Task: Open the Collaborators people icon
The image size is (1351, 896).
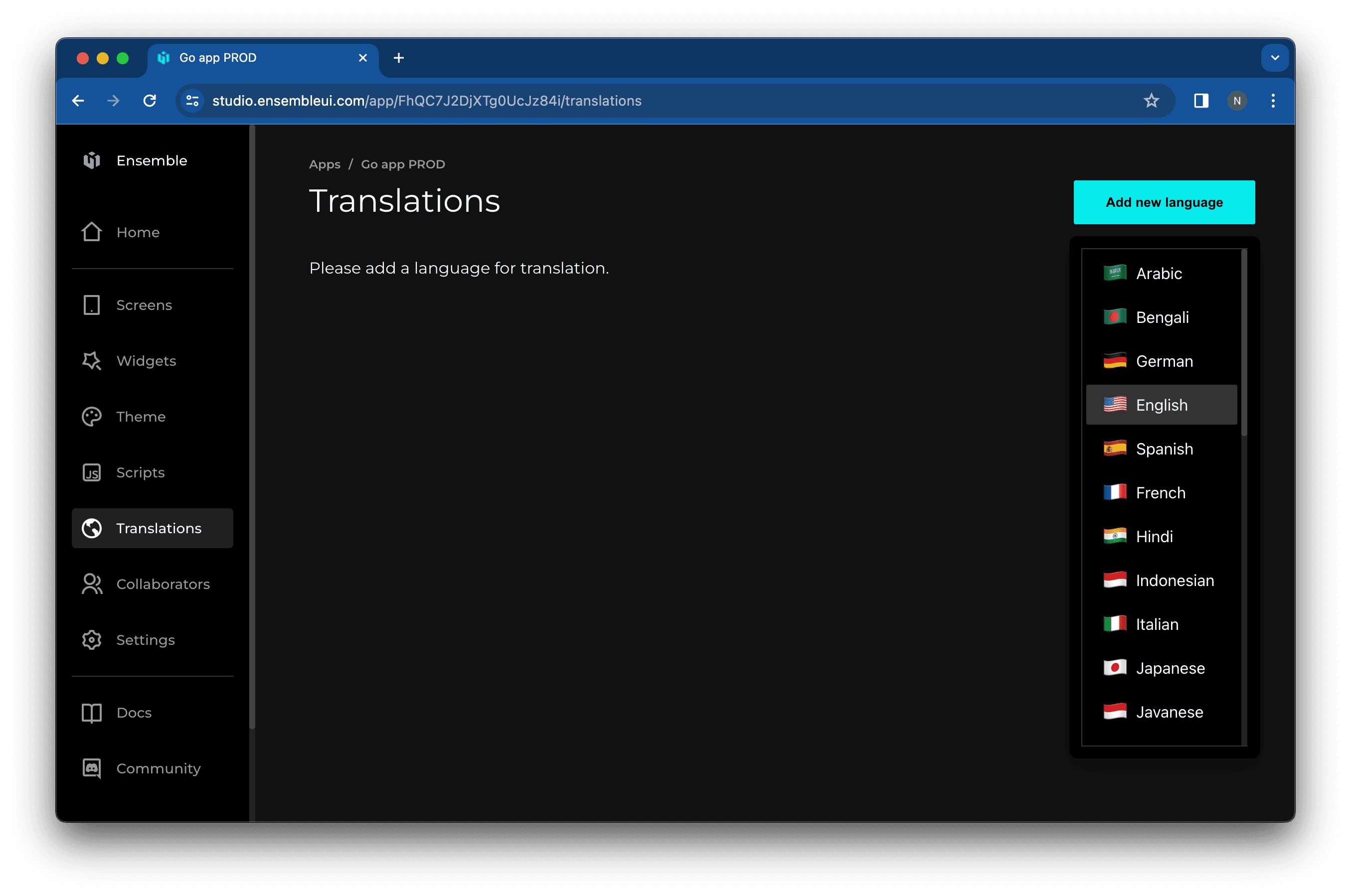Action: [91, 584]
